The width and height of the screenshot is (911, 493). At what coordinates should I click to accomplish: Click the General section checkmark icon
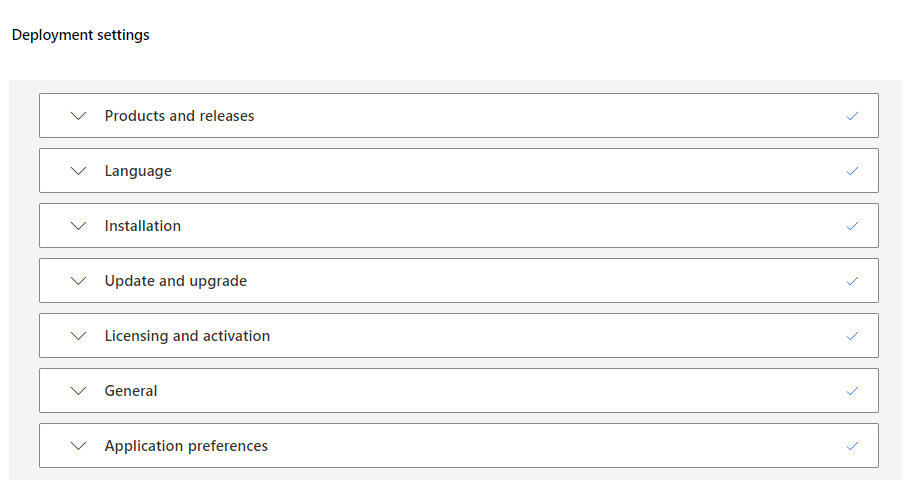click(x=852, y=391)
